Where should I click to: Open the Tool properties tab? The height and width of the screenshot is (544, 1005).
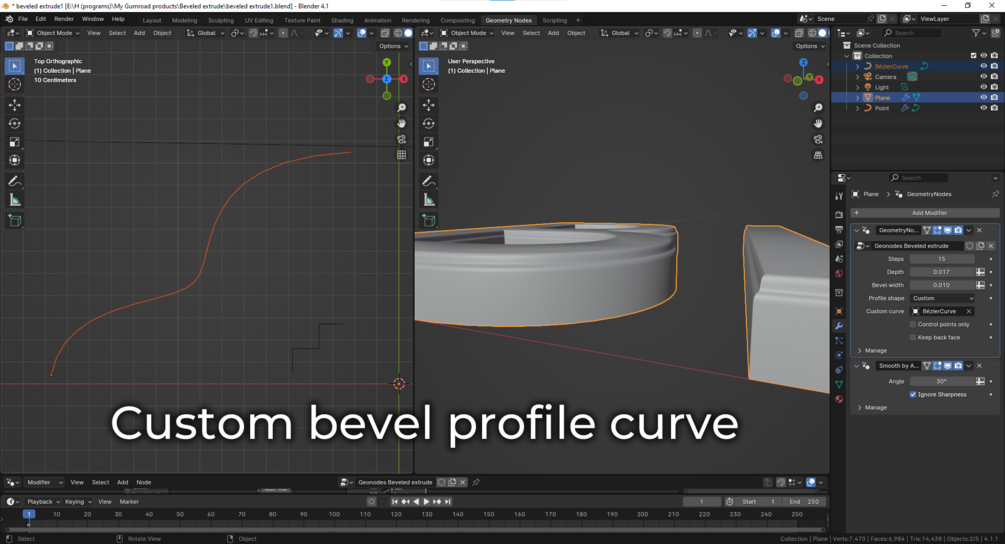tap(839, 196)
